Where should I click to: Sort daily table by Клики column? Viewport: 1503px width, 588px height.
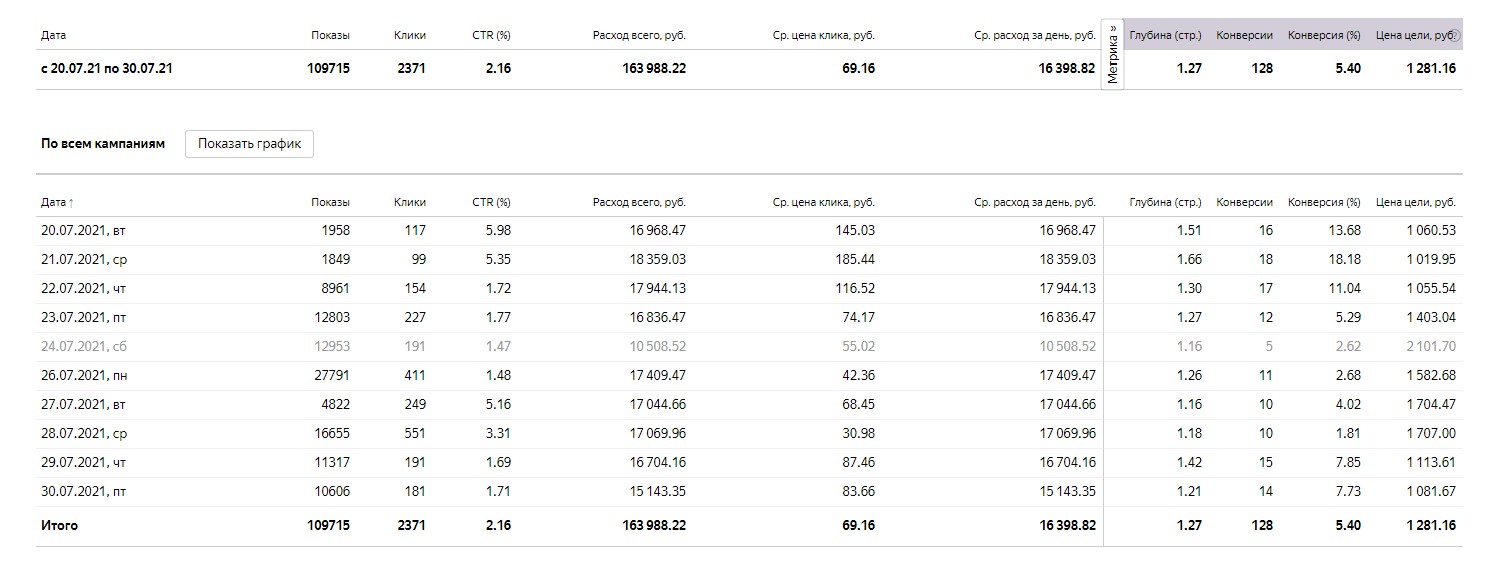(410, 203)
